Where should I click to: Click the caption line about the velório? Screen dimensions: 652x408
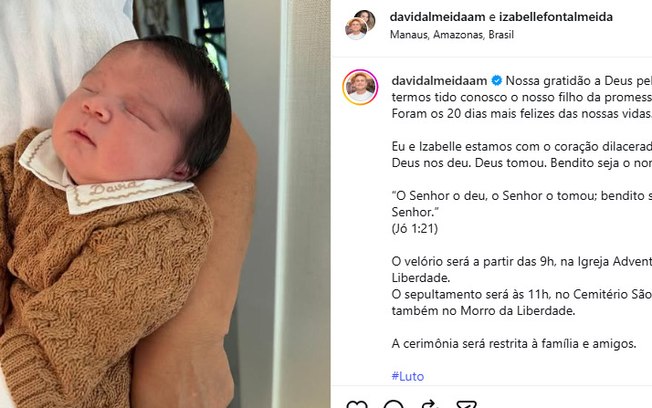(x=521, y=262)
